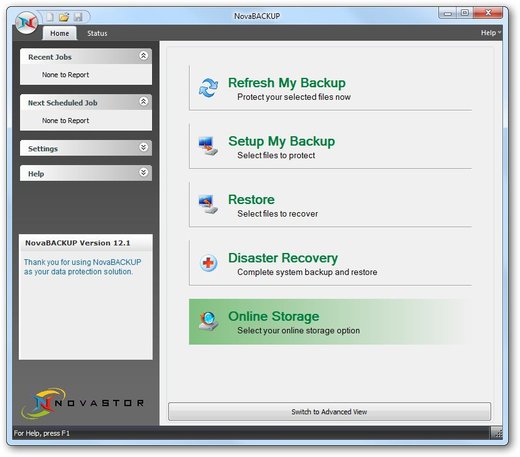Open the Help dropdown menu at top right
Image resolution: width=520 pixels, height=457 pixels.
491,33
